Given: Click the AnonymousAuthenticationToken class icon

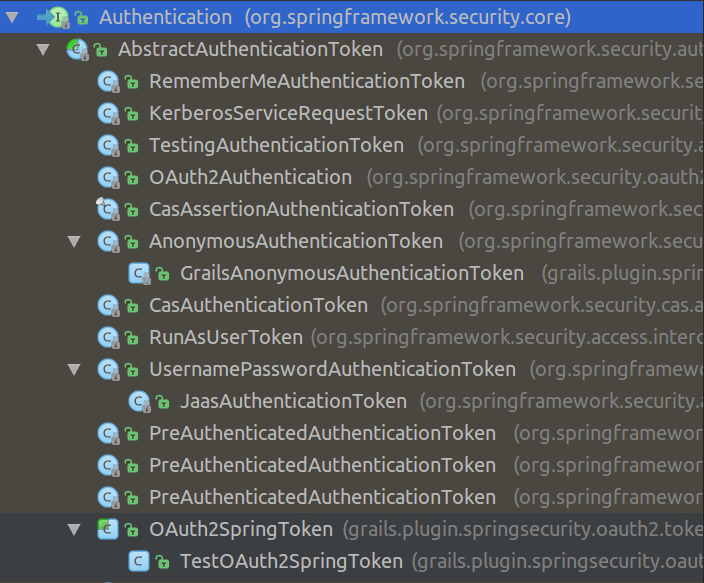Looking at the screenshot, I should pyautogui.click(x=109, y=241).
